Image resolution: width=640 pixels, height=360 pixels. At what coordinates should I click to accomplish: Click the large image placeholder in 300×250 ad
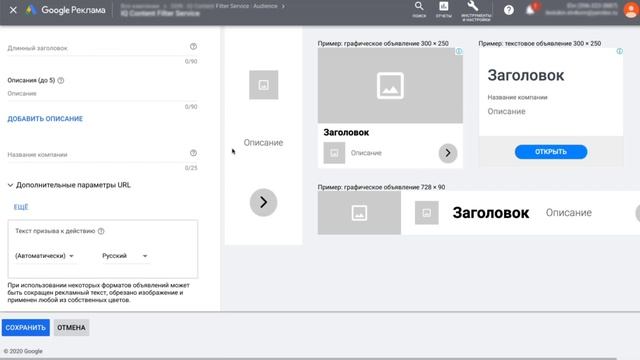(390, 86)
